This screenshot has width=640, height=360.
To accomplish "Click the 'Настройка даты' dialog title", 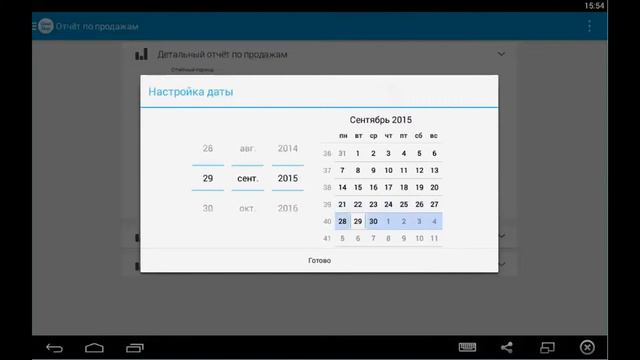I will click(x=191, y=91).
